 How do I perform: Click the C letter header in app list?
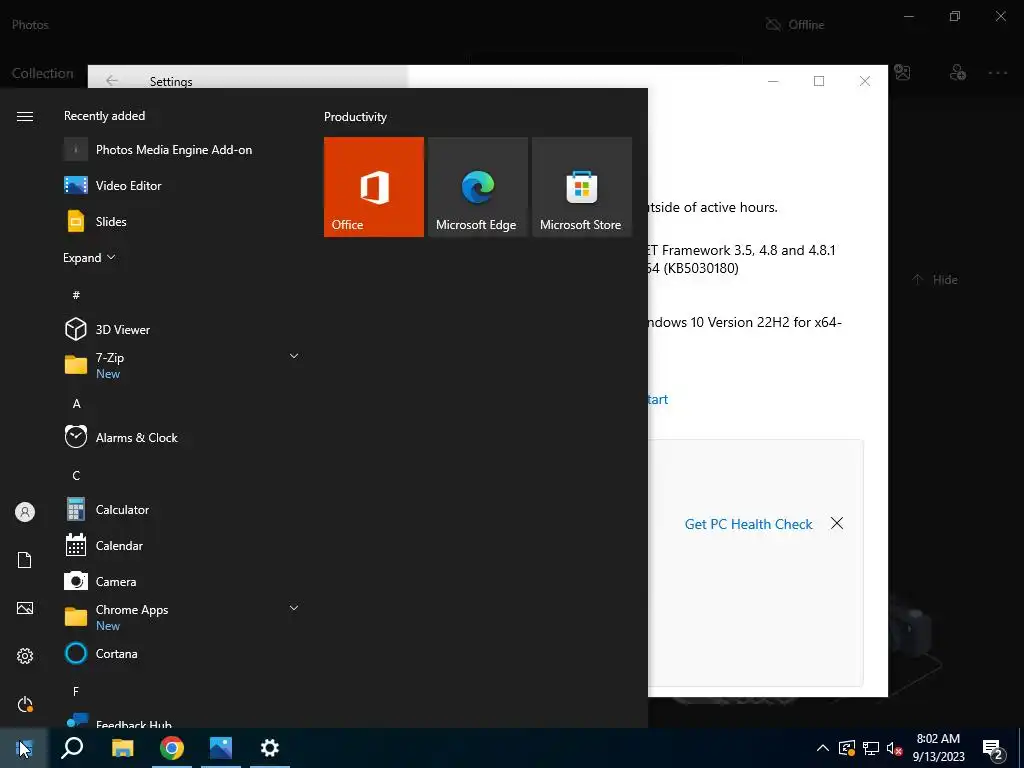pos(76,475)
